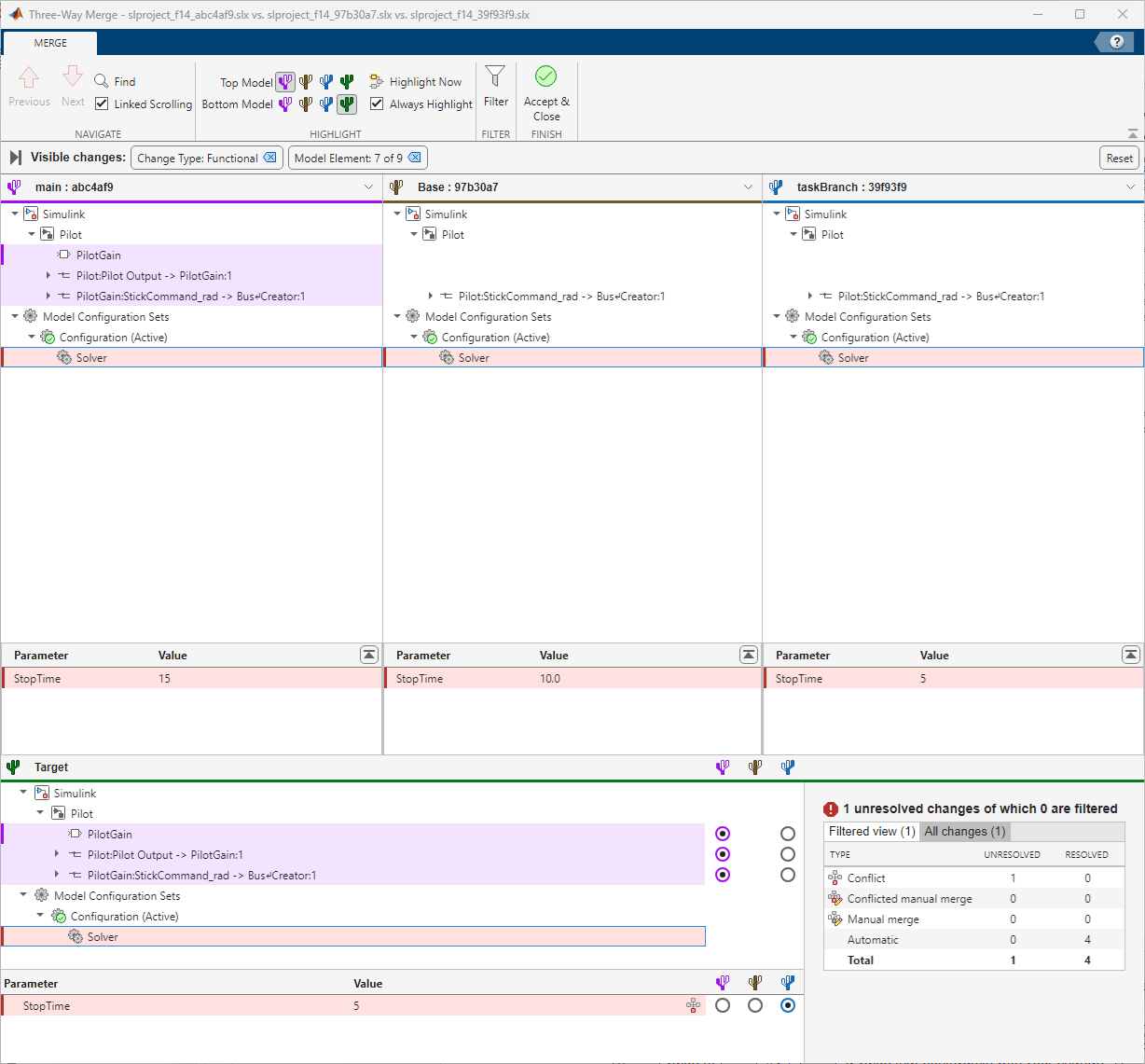
Task: Set Top Model to purple main branch icon
Action: click(x=285, y=82)
